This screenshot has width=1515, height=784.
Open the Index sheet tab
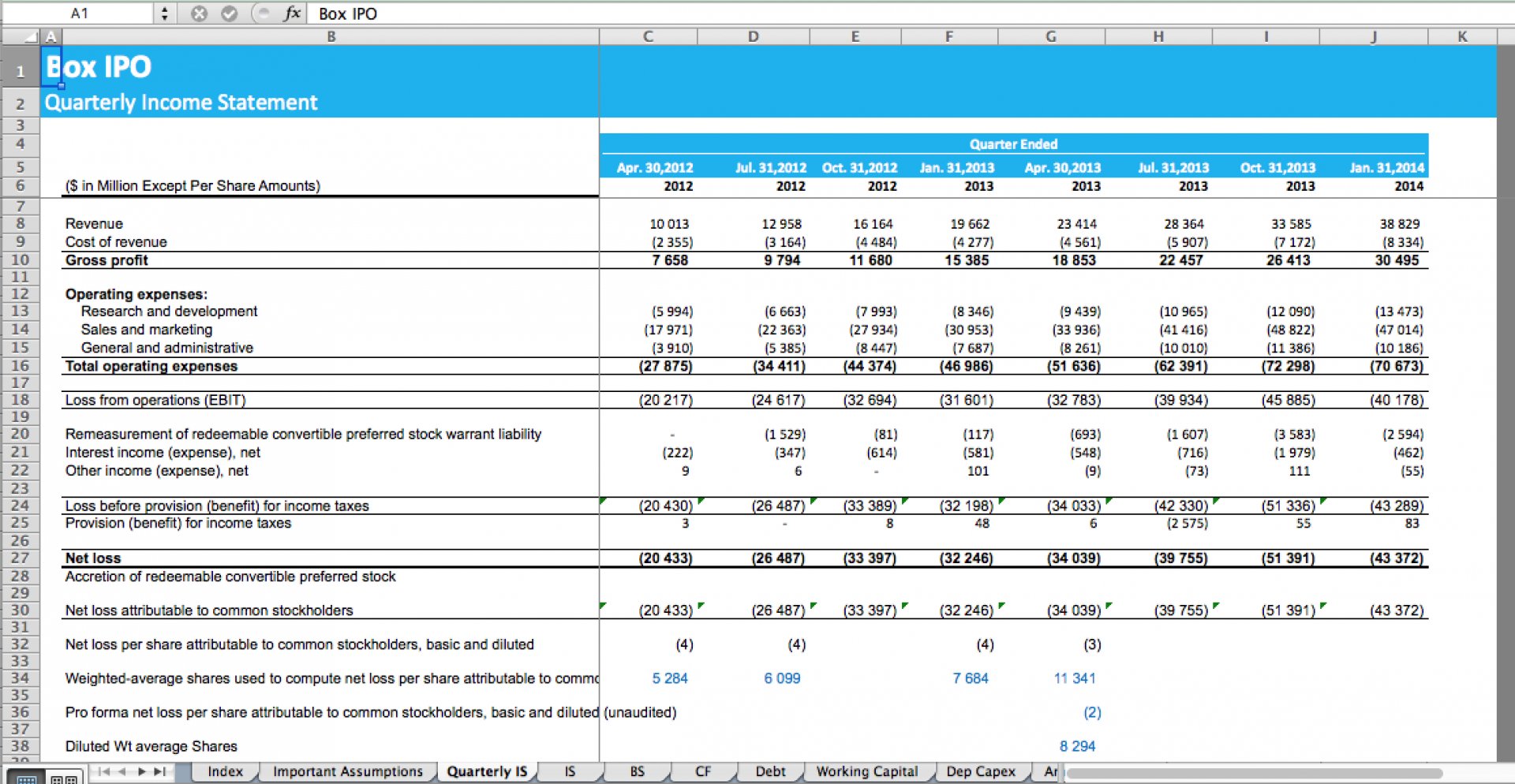tap(225, 771)
